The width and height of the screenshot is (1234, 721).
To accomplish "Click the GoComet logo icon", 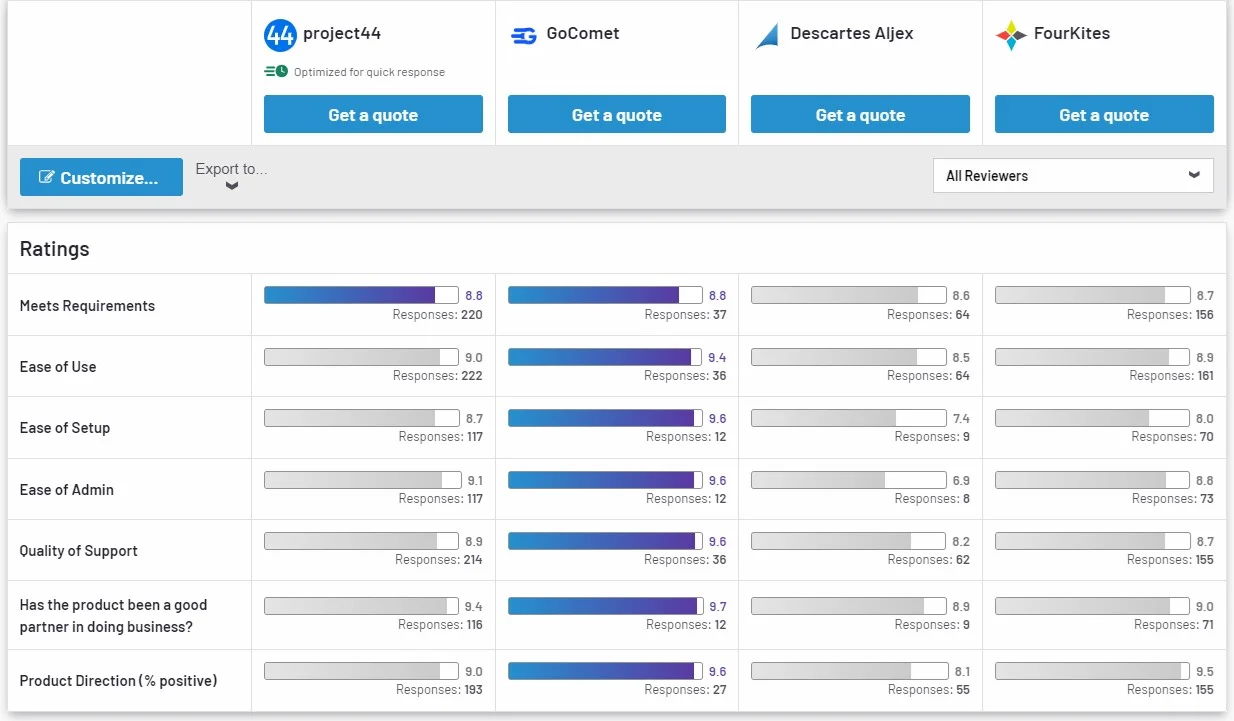I will (523, 35).
